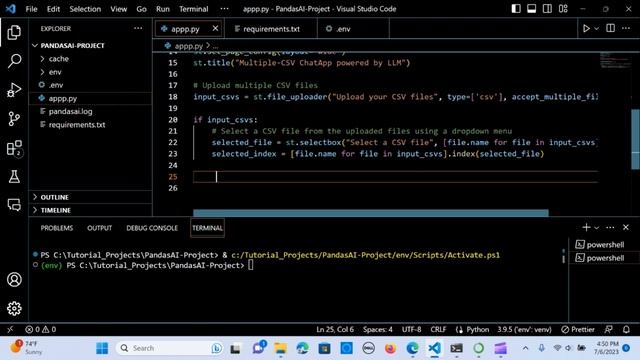The height and width of the screenshot is (360, 640).
Task: Open notifications bell in status bar
Action: (x=626, y=329)
